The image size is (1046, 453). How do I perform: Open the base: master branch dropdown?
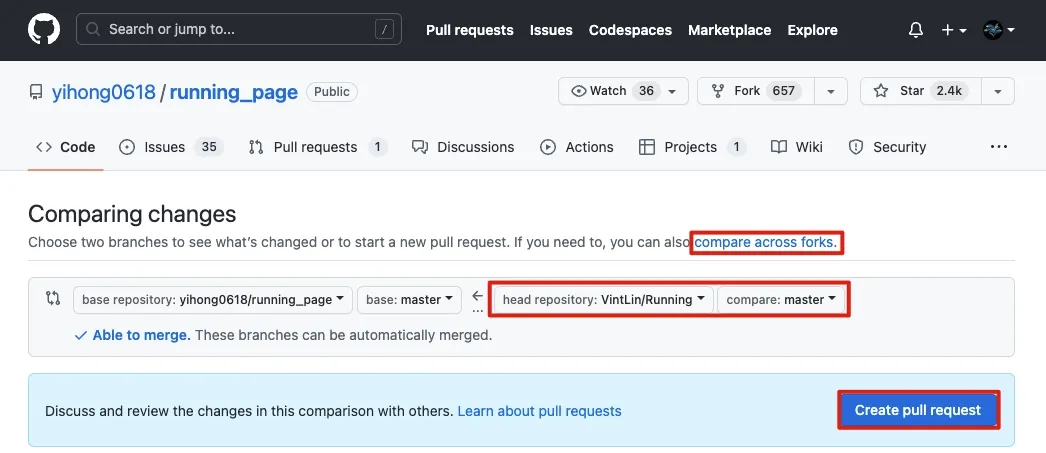point(410,300)
